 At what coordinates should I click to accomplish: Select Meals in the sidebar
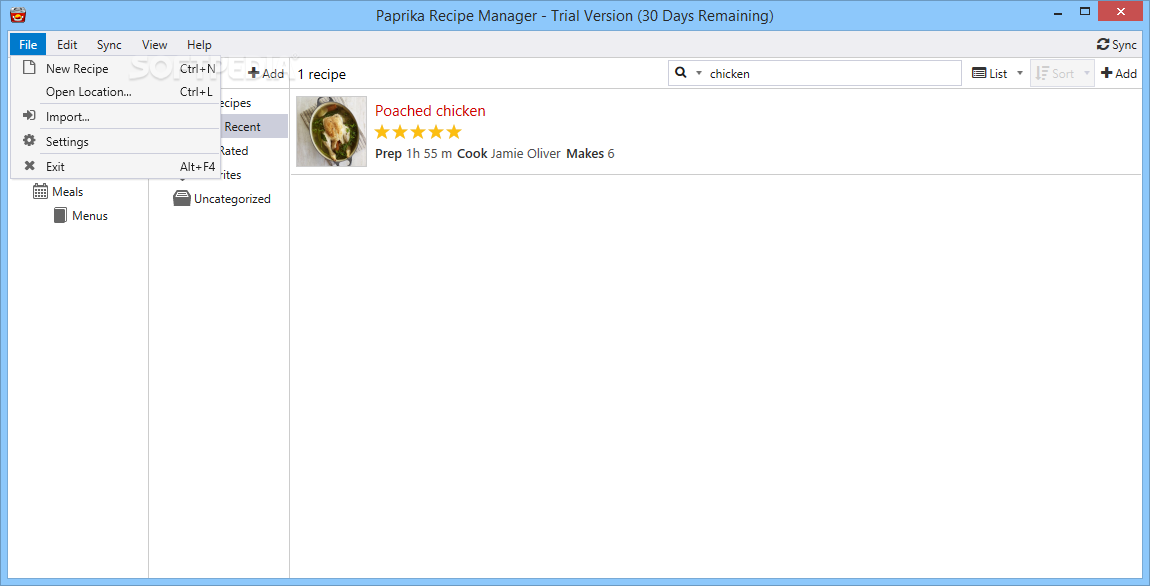(x=67, y=191)
